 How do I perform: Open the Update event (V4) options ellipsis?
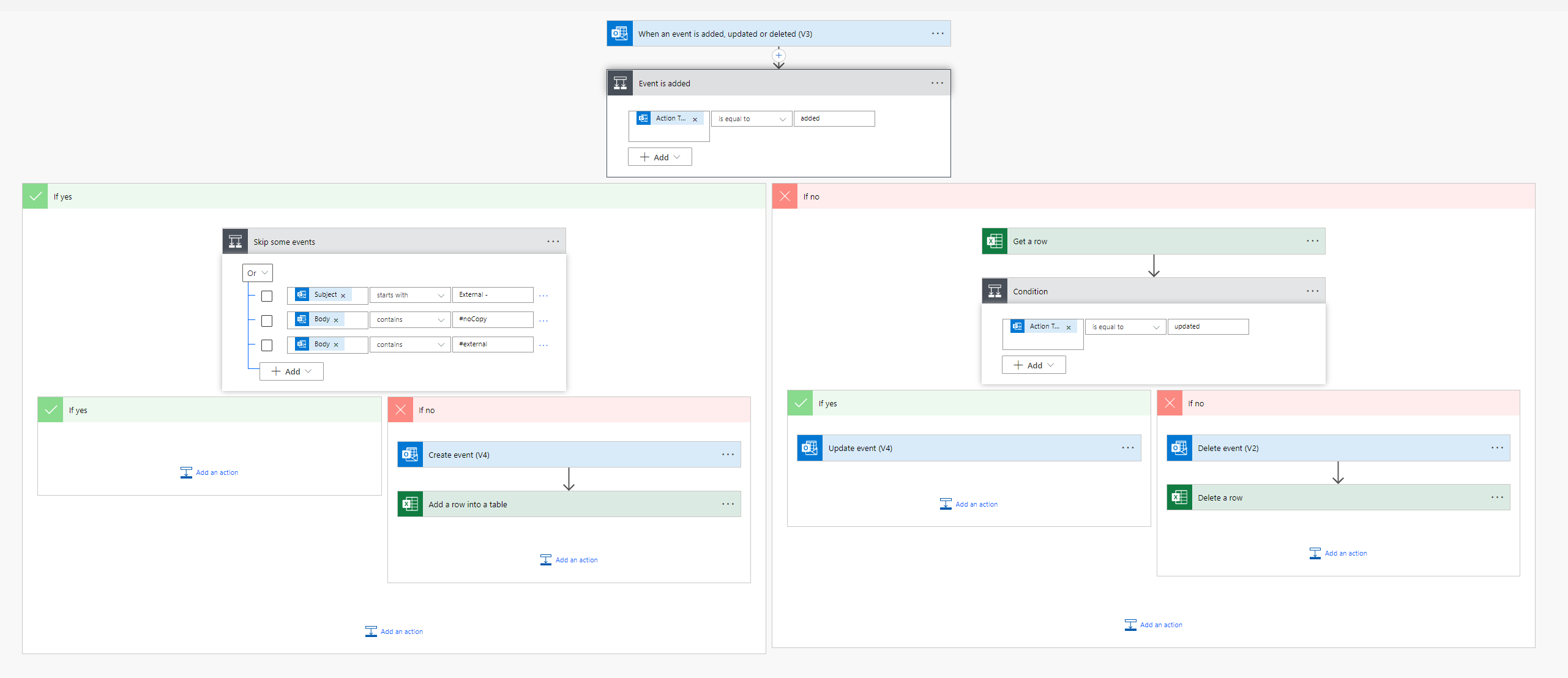click(x=1127, y=448)
